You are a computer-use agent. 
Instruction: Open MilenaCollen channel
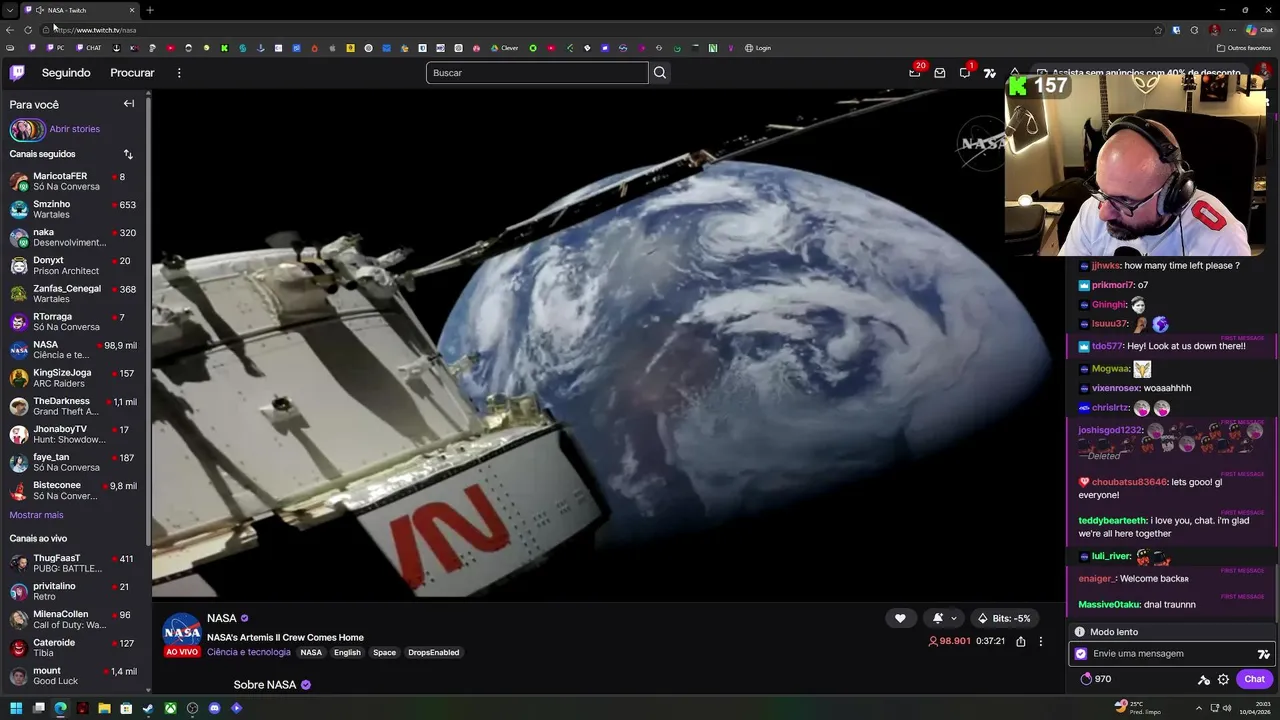coord(75,619)
